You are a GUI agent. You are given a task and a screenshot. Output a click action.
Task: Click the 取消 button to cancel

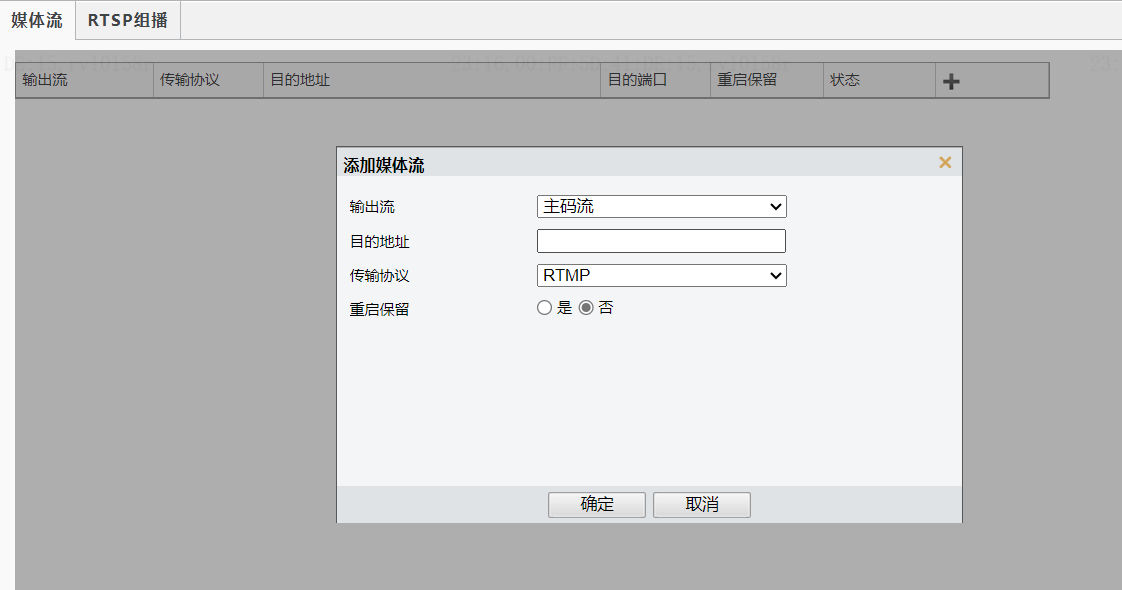(x=701, y=504)
